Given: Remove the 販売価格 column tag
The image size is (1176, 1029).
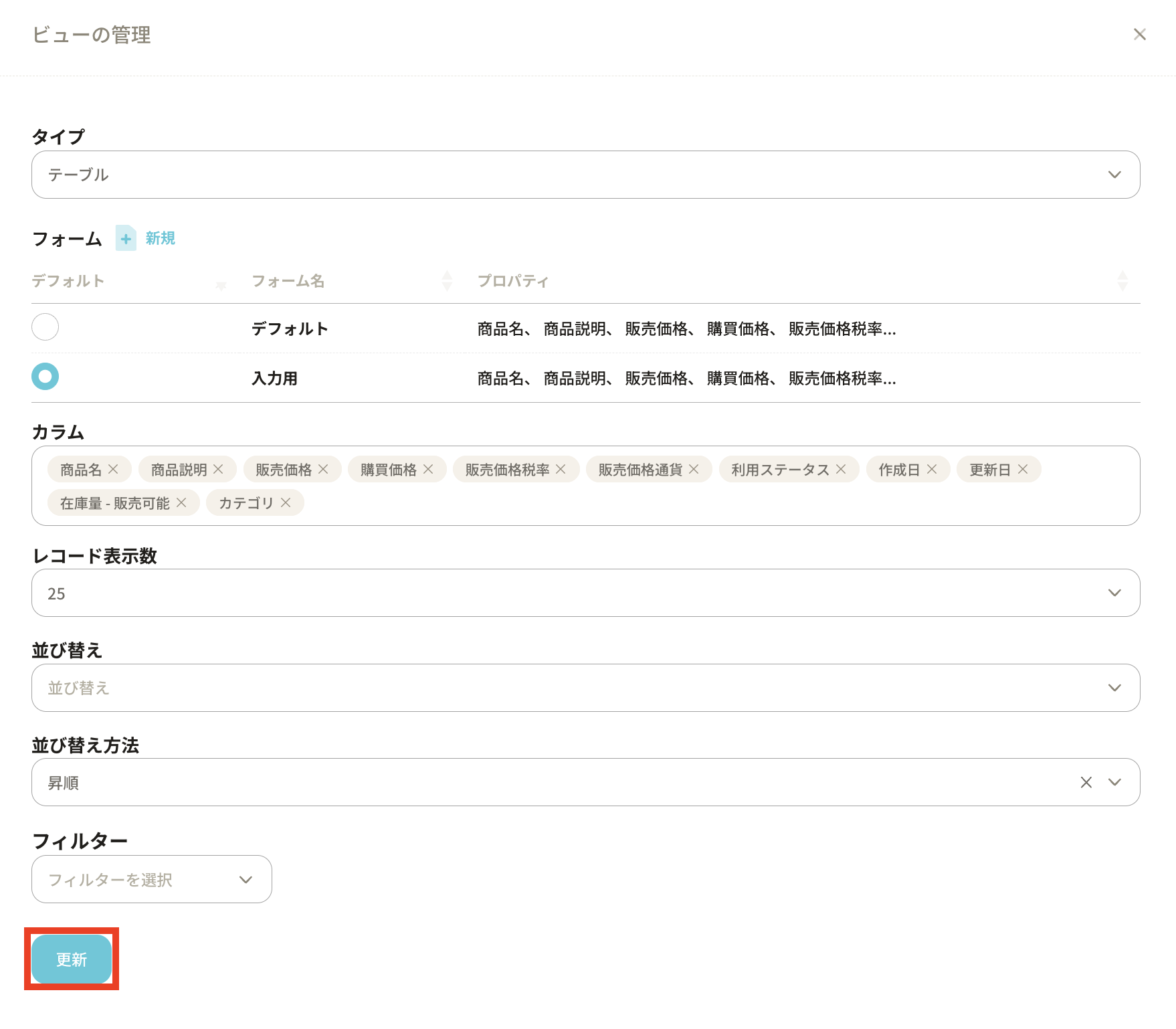Looking at the screenshot, I should pos(323,470).
